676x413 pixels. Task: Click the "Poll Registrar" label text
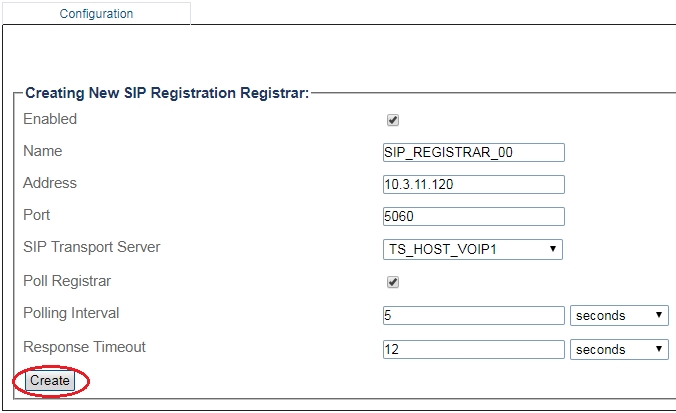pyautogui.click(x=67, y=281)
